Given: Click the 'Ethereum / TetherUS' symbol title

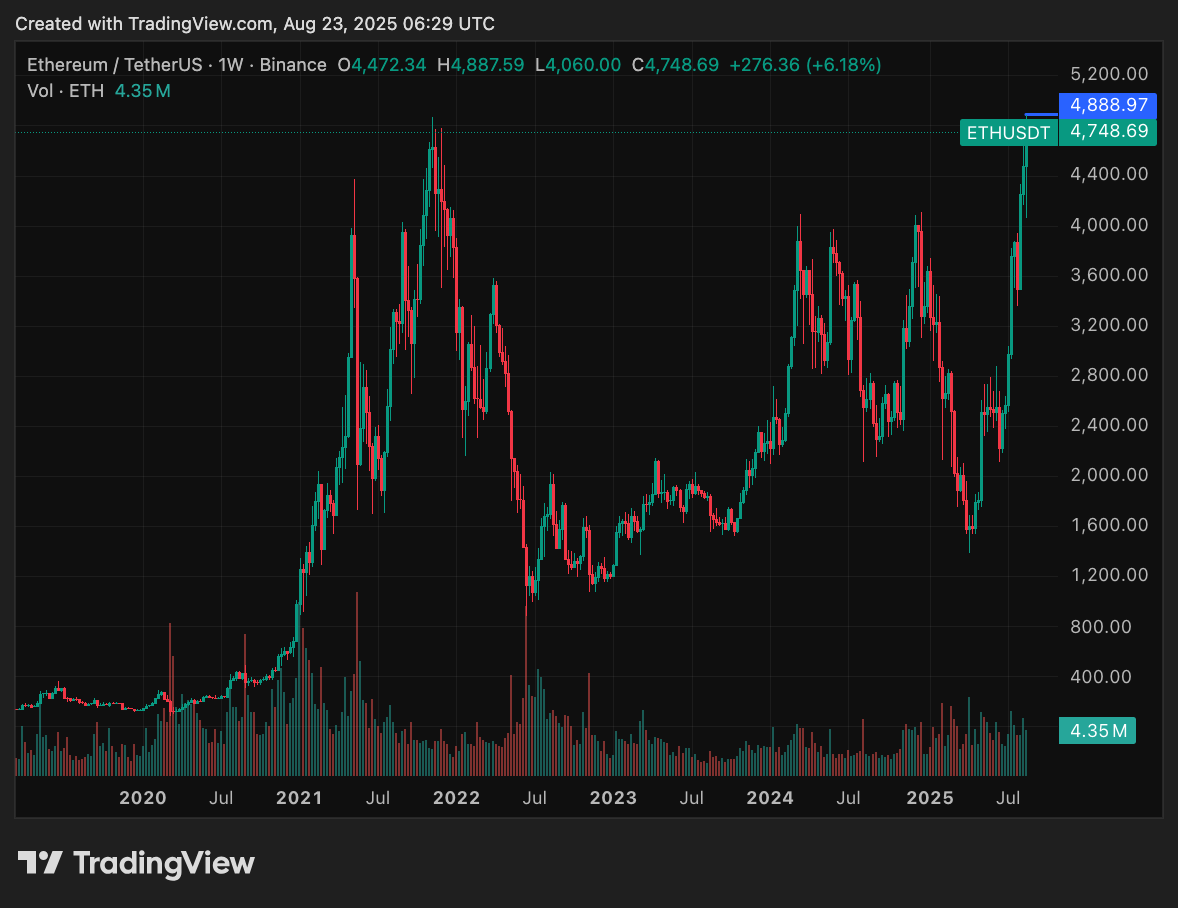Looking at the screenshot, I should click(115, 65).
